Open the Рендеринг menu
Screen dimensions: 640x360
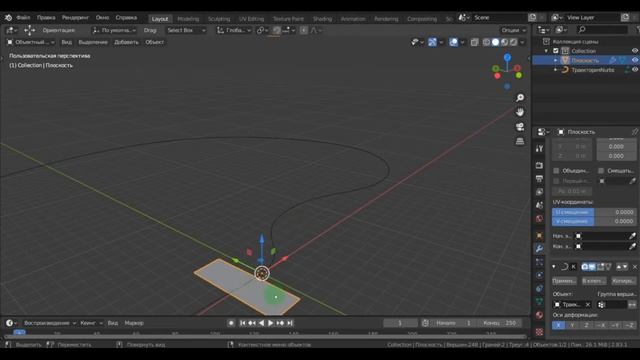click(x=75, y=18)
